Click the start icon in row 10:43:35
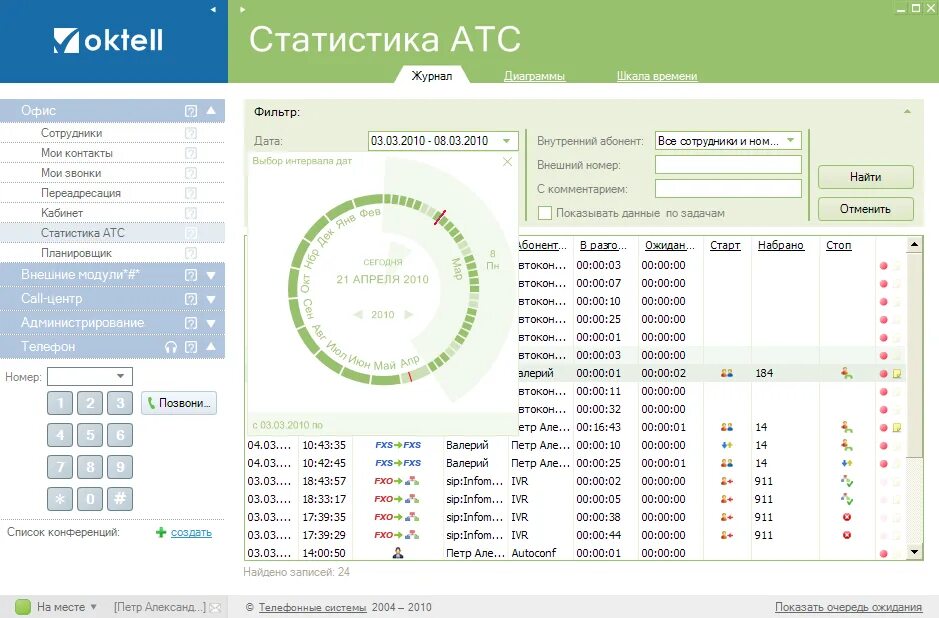This screenshot has height=618, width=939. [x=727, y=445]
